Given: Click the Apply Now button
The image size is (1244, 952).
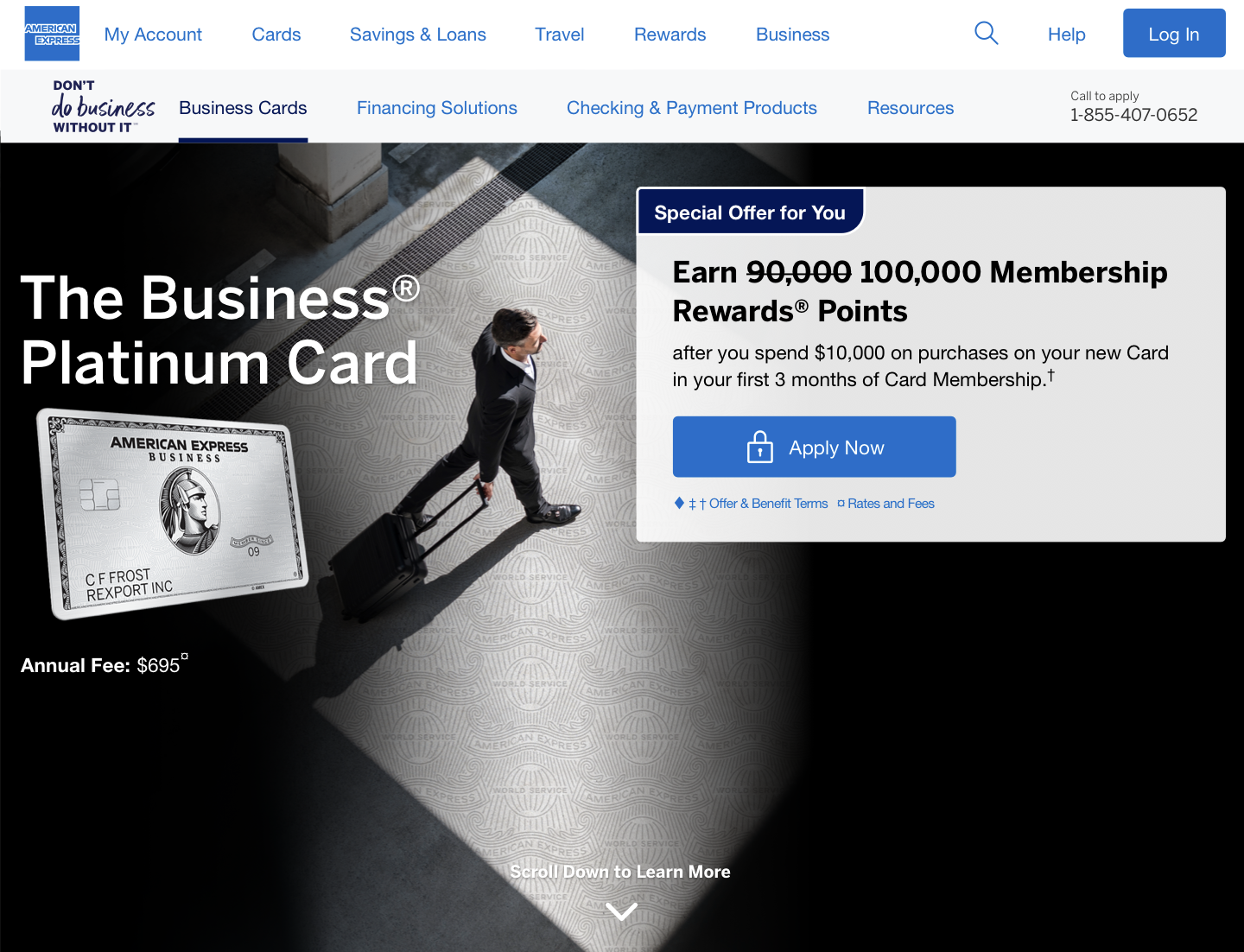Looking at the screenshot, I should (815, 447).
